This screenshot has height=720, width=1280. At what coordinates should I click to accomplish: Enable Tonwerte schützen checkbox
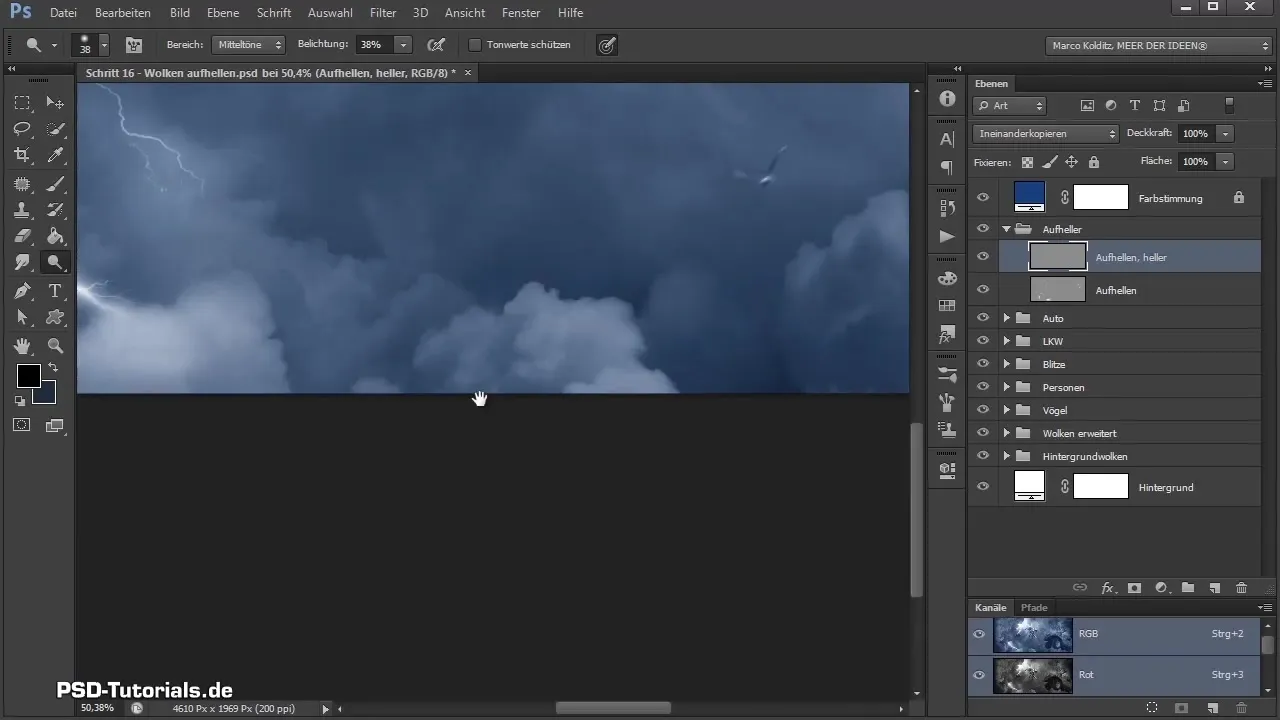point(475,45)
